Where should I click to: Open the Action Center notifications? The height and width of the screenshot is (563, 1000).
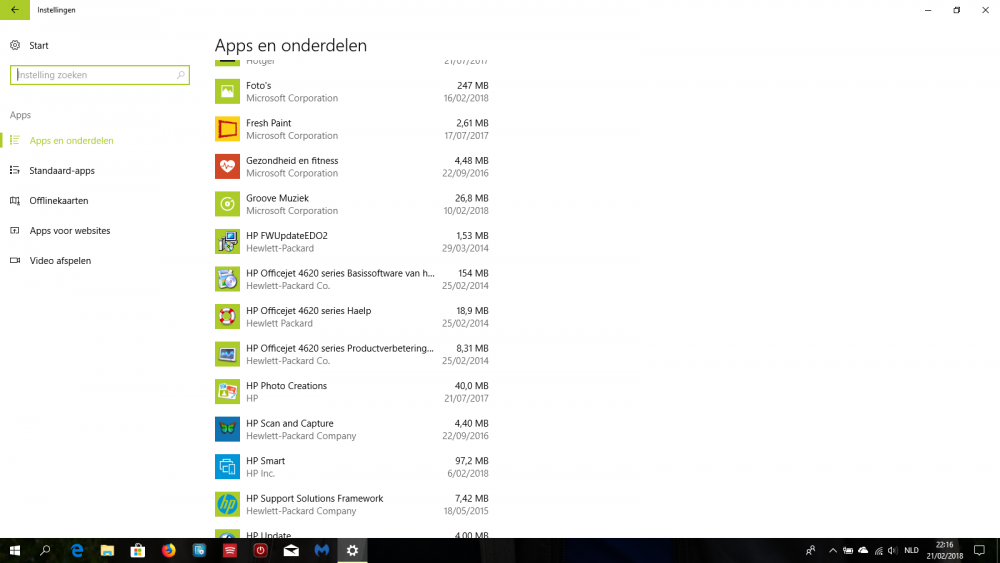[x=980, y=550]
